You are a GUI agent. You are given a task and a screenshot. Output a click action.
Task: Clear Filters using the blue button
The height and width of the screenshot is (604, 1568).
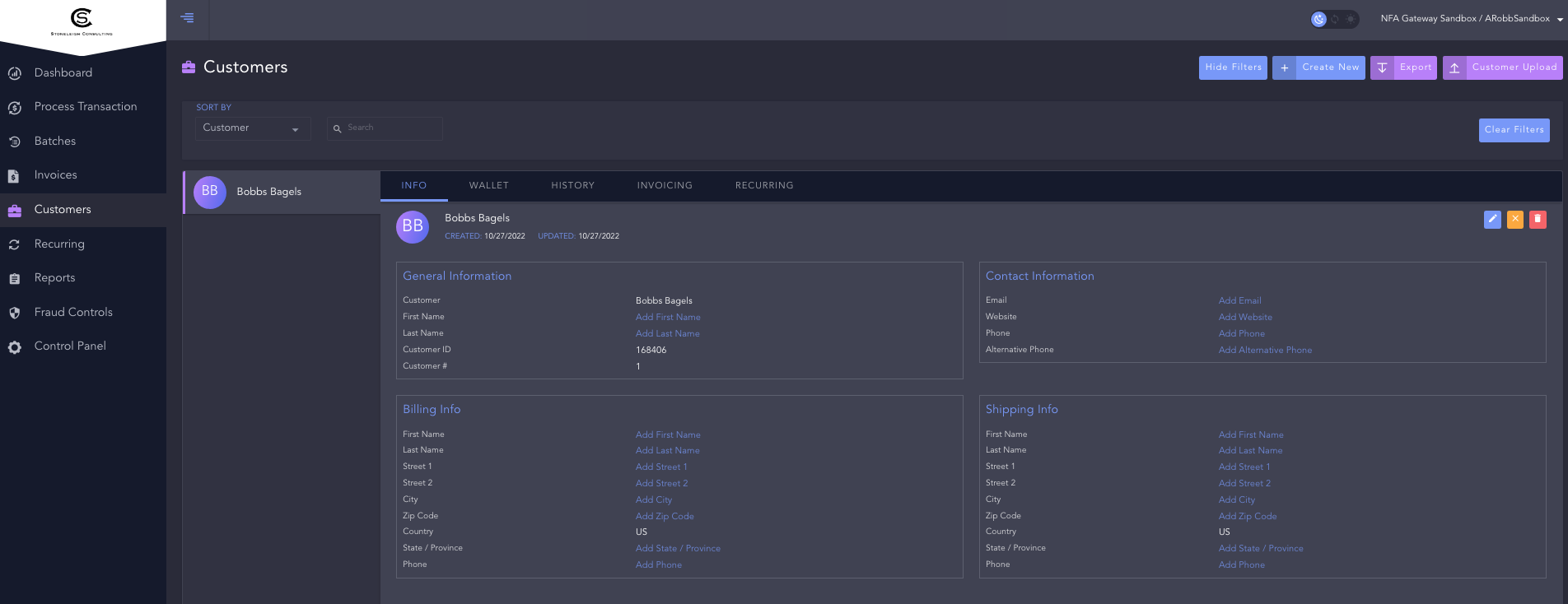pyautogui.click(x=1514, y=130)
